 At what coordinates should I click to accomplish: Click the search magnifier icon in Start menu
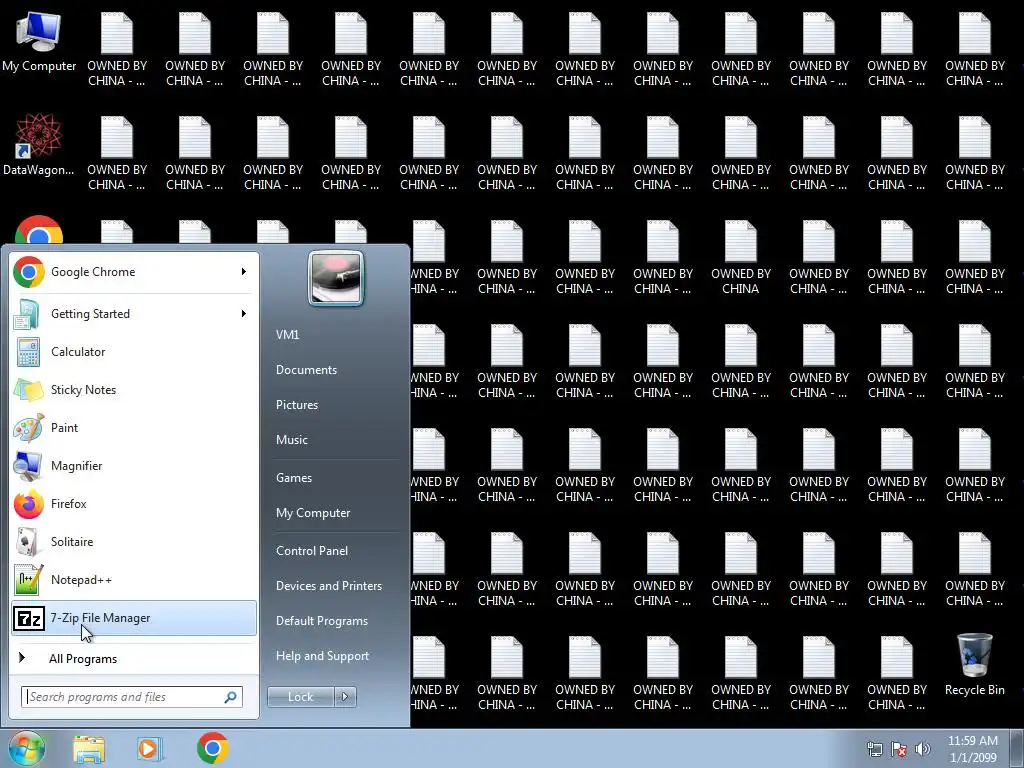point(230,697)
